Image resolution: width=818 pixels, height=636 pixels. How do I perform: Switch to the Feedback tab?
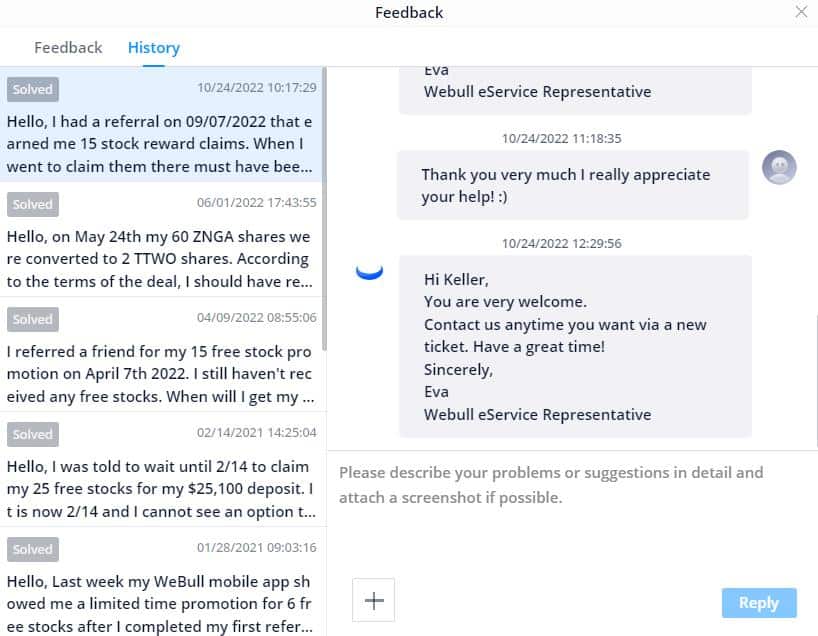tap(68, 47)
